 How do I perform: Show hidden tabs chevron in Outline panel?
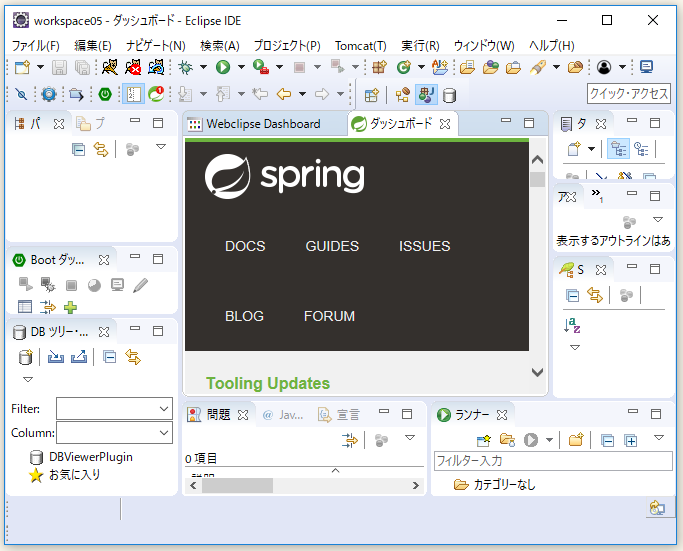597,195
